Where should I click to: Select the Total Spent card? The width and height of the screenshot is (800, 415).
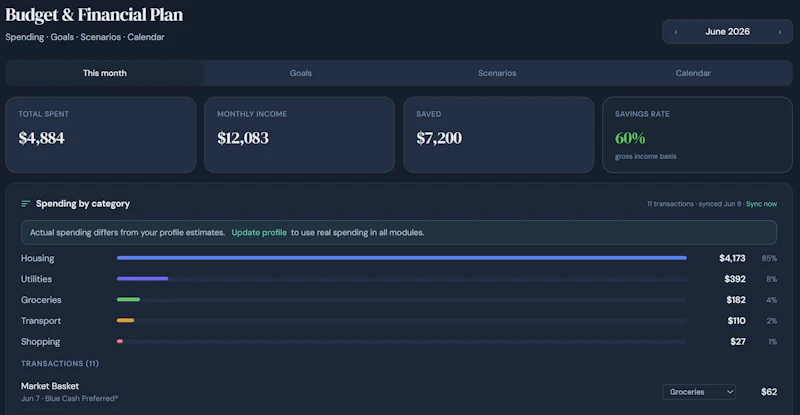pos(101,135)
